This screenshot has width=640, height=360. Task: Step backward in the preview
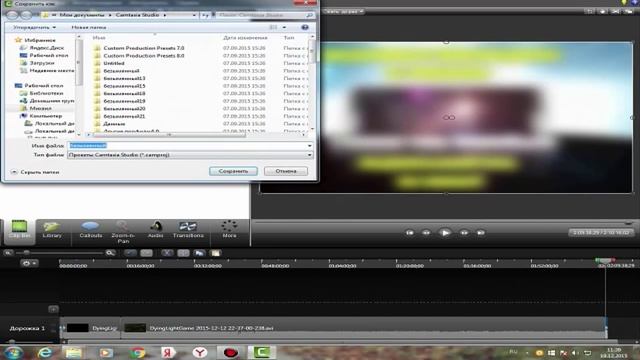(426, 233)
